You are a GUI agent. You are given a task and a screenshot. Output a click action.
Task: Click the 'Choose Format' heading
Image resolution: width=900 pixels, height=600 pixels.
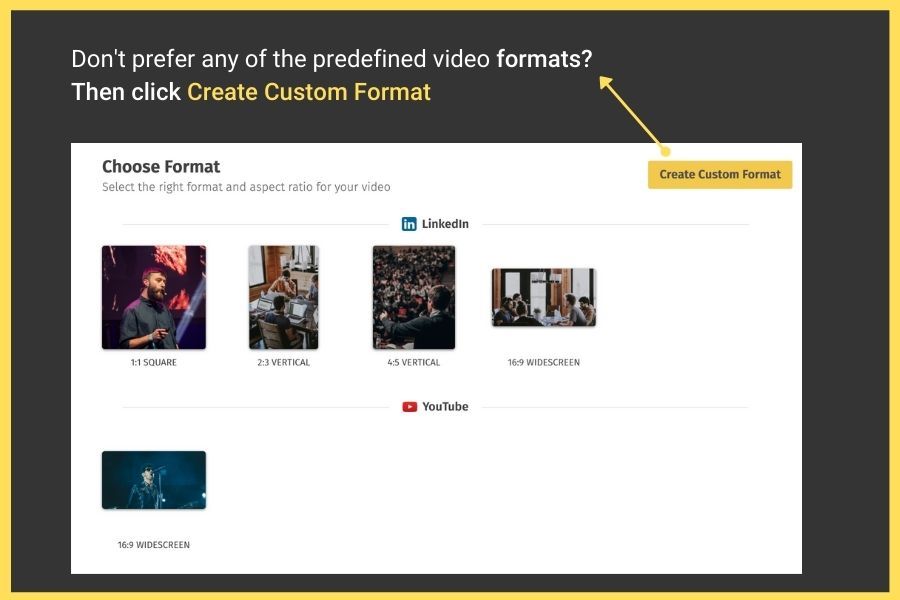[161, 167]
